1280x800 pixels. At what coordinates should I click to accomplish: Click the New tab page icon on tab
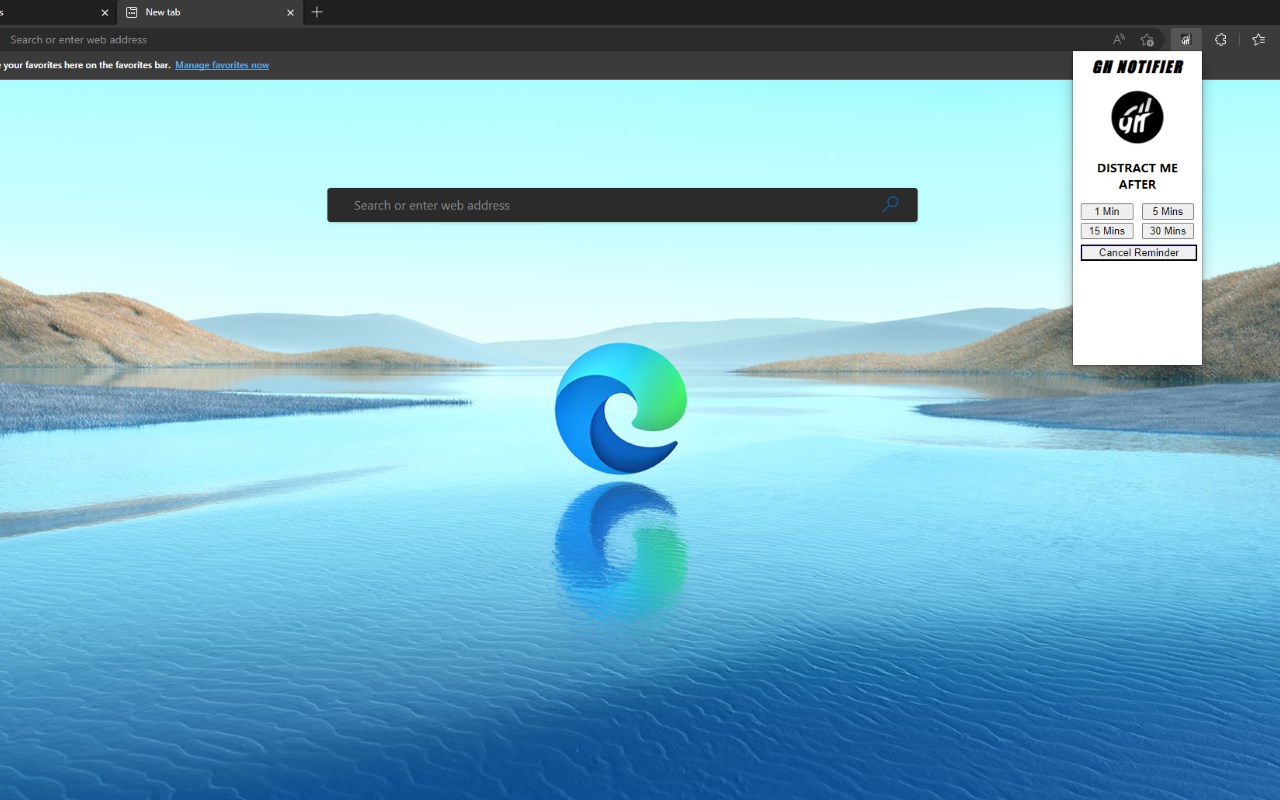(x=131, y=12)
